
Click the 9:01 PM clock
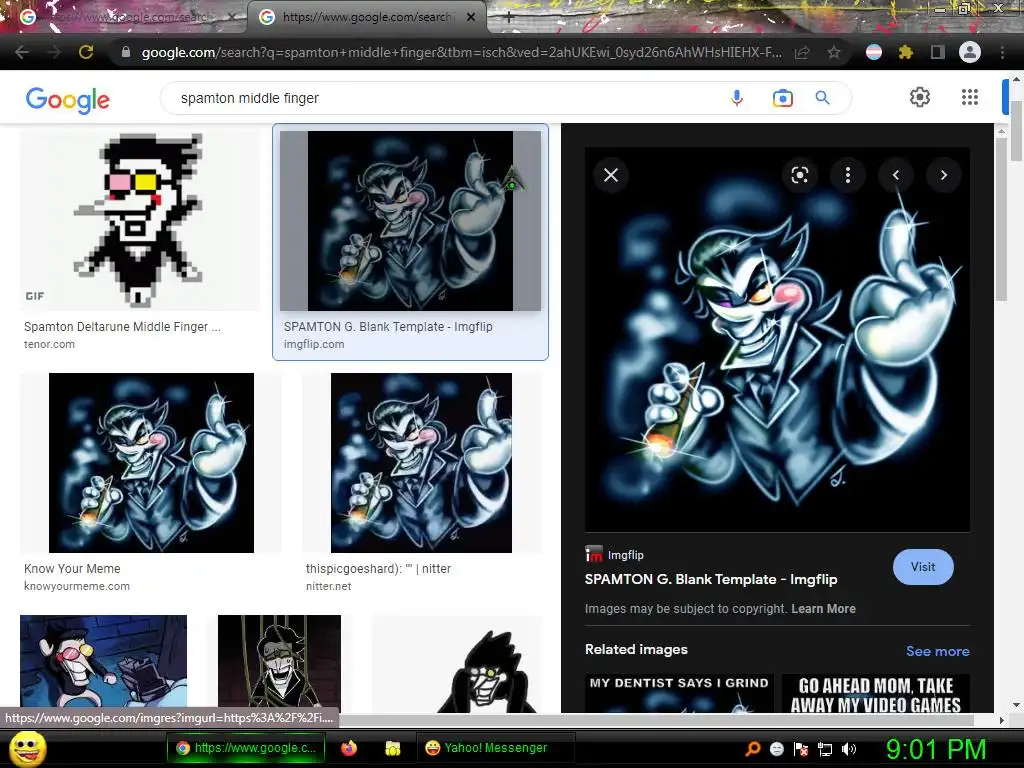click(935, 749)
